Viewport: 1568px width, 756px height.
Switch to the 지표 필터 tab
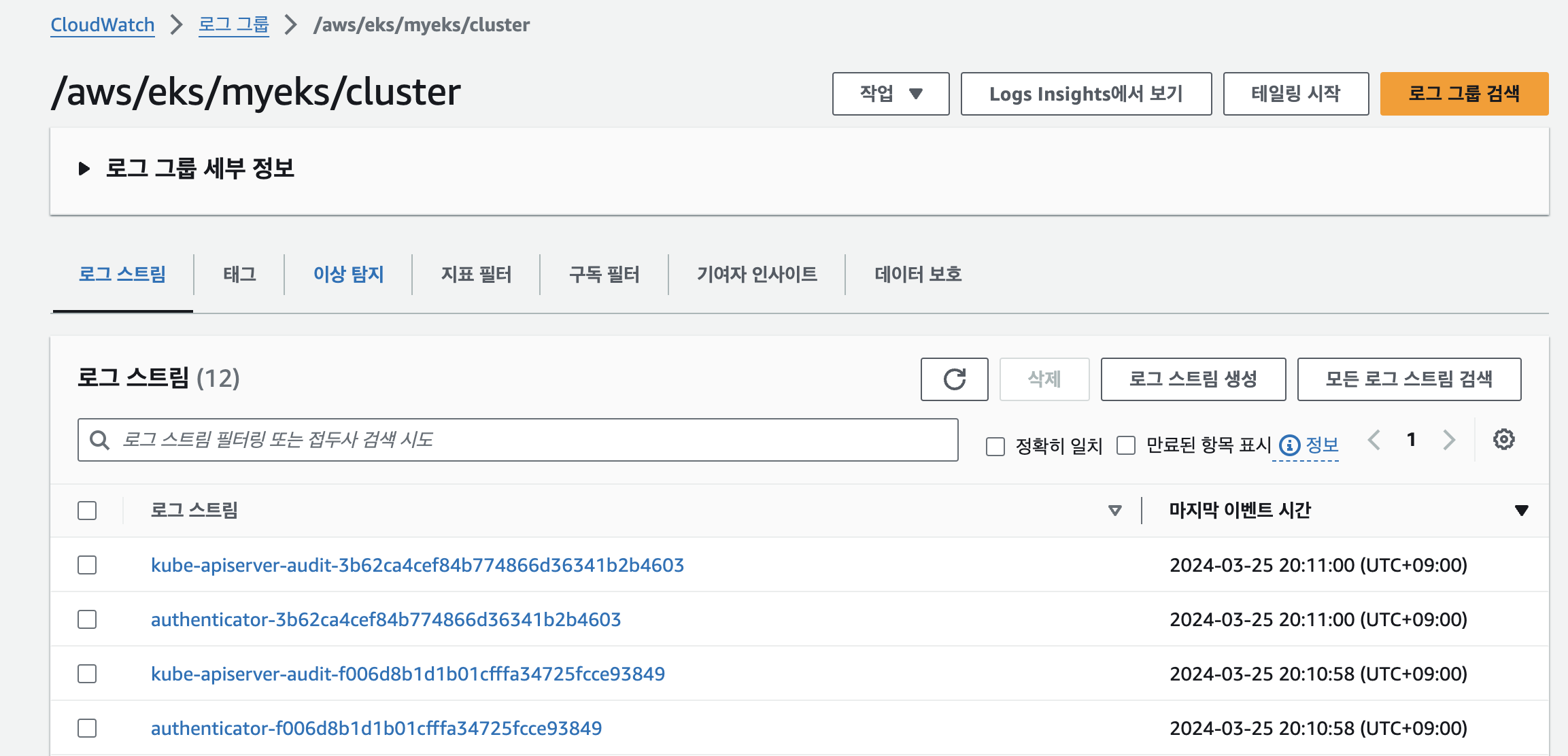pos(476,275)
